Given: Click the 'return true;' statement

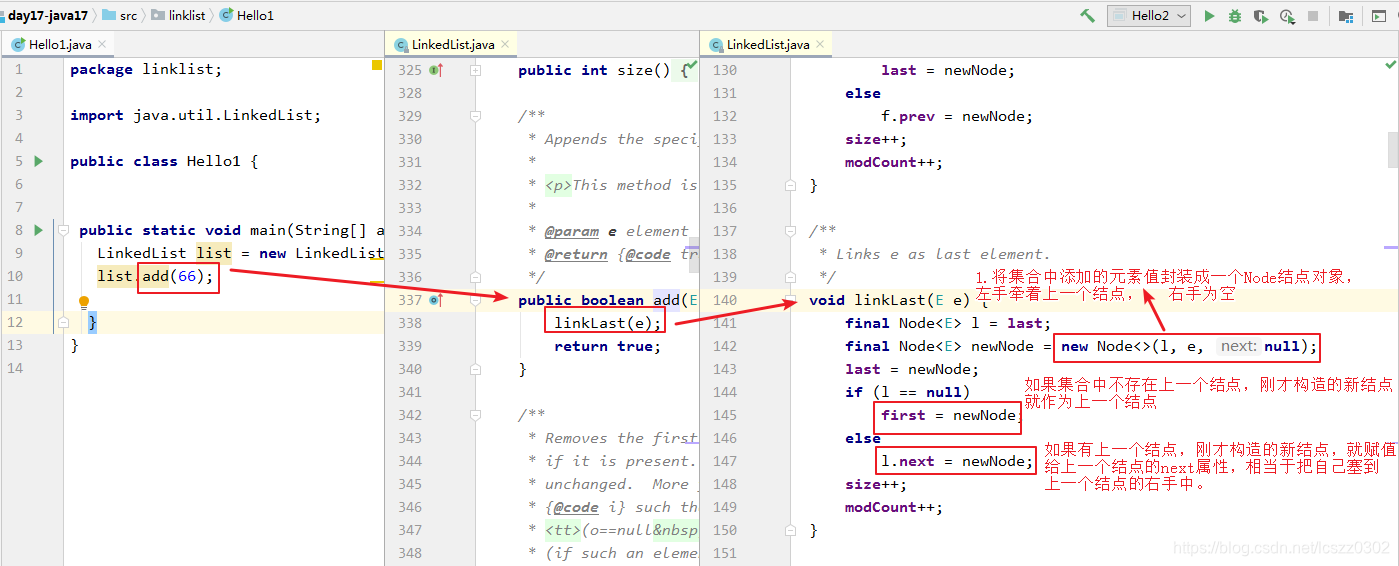Looking at the screenshot, I should (608, 346).
